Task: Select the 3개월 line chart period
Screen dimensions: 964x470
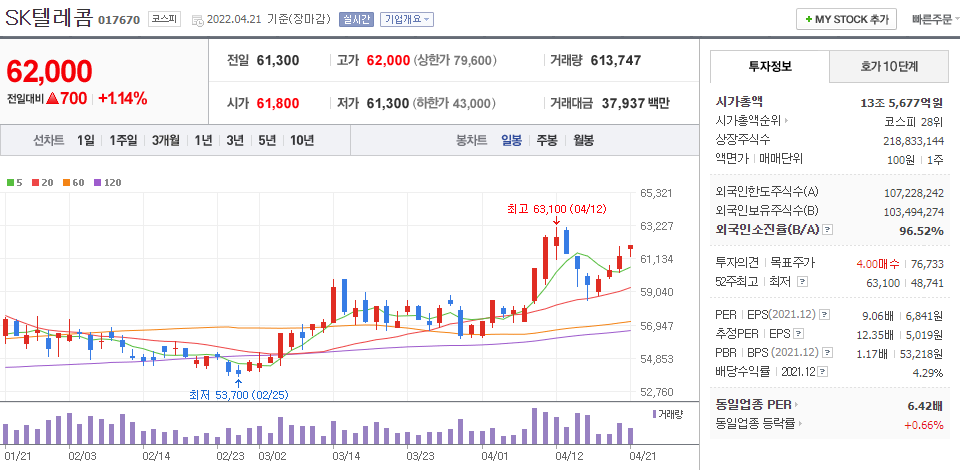Action: pyautogui.click(x=165, y=140)
